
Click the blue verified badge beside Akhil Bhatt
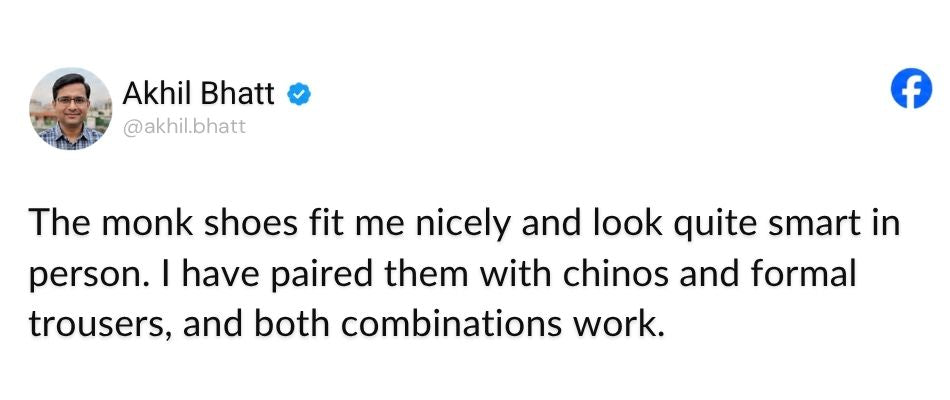point(299,95)
